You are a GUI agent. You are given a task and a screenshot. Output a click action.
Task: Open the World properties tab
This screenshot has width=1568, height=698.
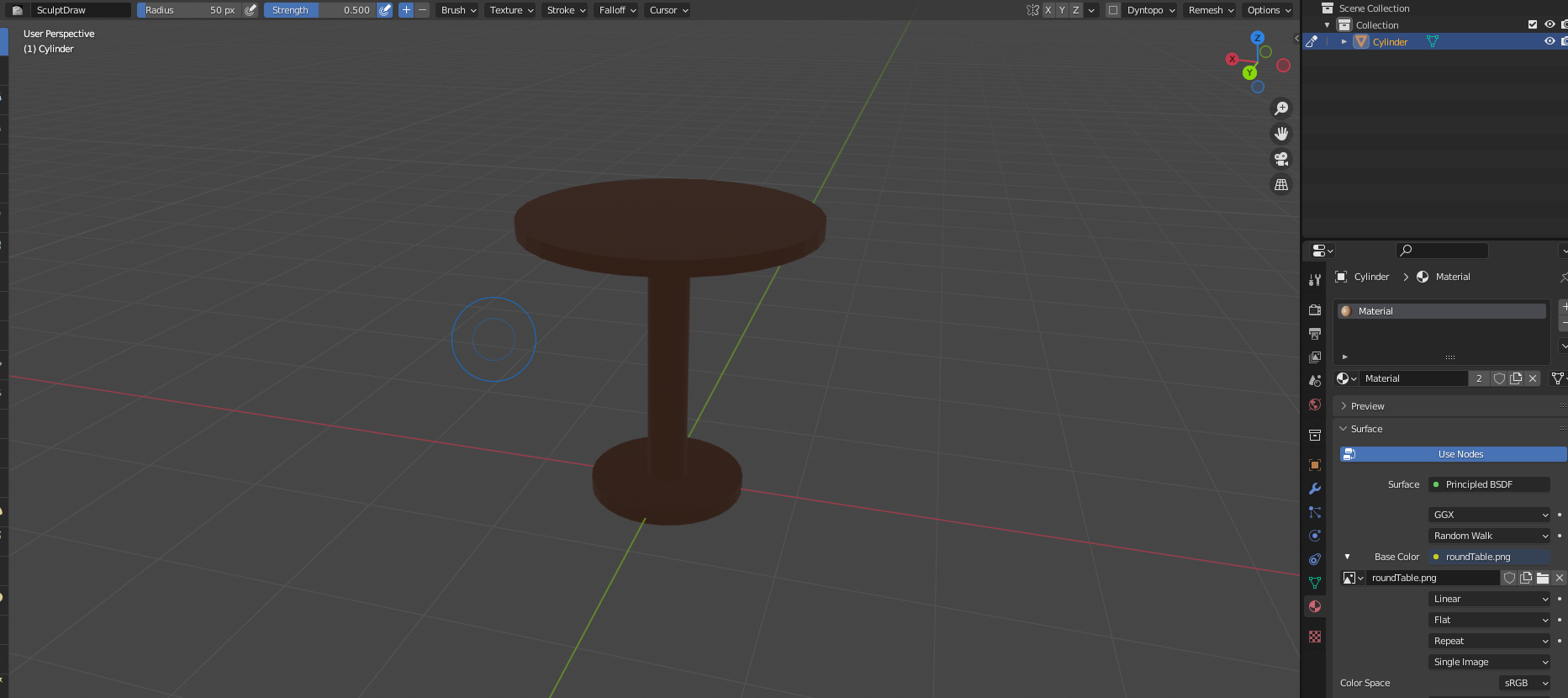click(x=1315, y=405)
